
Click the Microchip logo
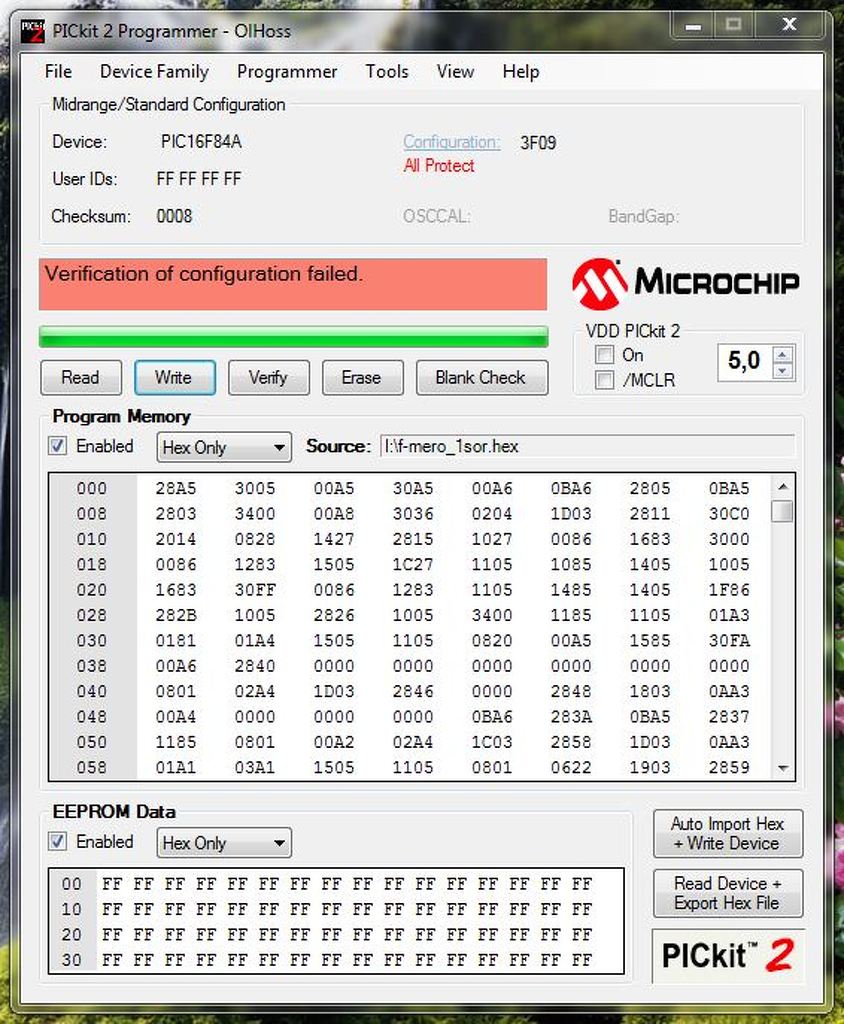[685, 283]
